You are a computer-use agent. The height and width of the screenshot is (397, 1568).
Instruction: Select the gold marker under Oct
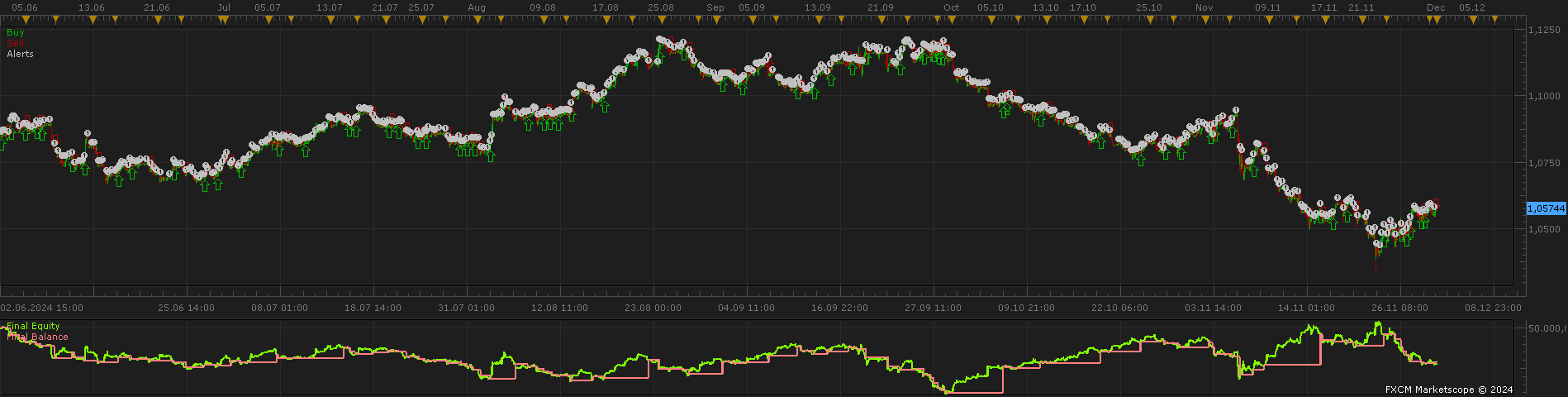click(x=951, y=20)
